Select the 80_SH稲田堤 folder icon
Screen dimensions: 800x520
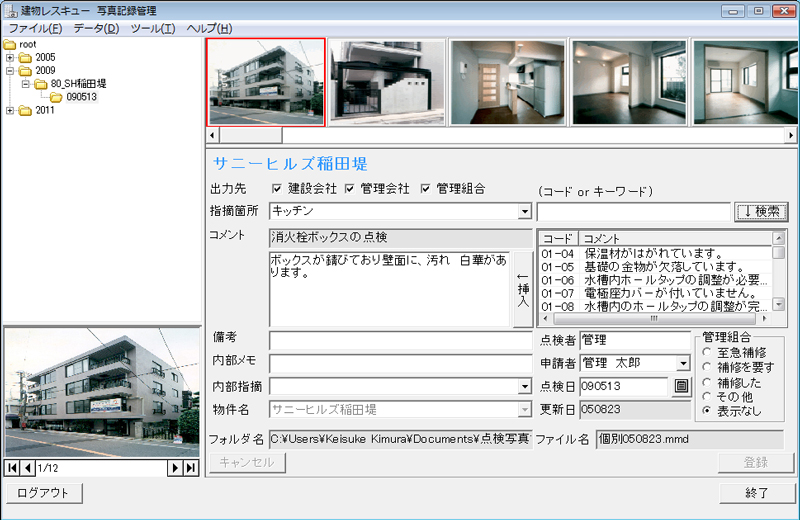(x=41, y=84)
